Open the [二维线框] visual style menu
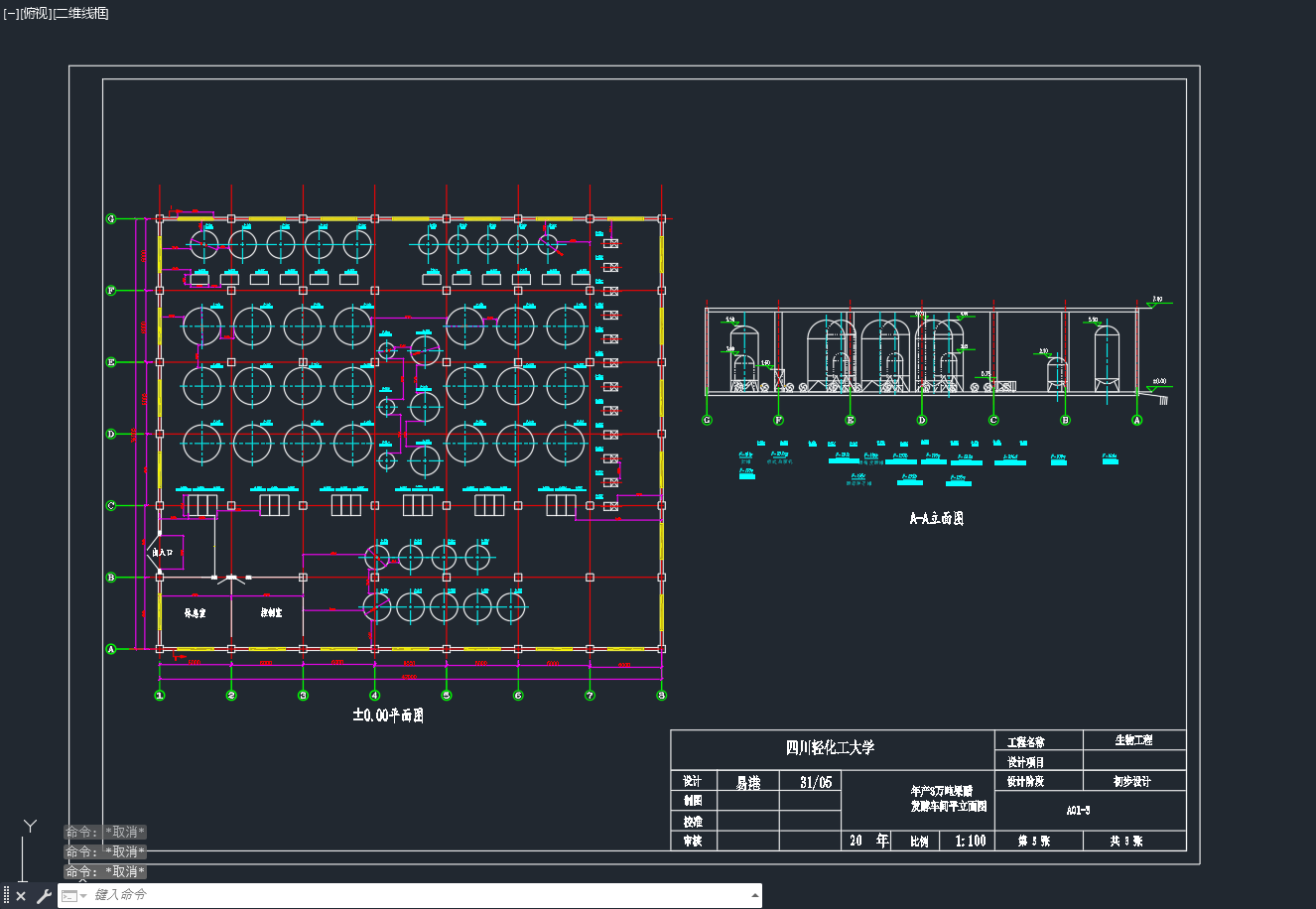1316x909 pixels. 80,13
